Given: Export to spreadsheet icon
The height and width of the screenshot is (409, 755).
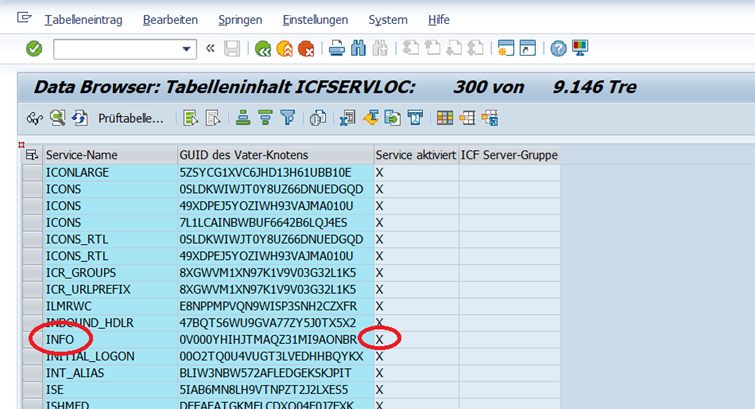Looking at the screenshot, I should tap(347, 118).
